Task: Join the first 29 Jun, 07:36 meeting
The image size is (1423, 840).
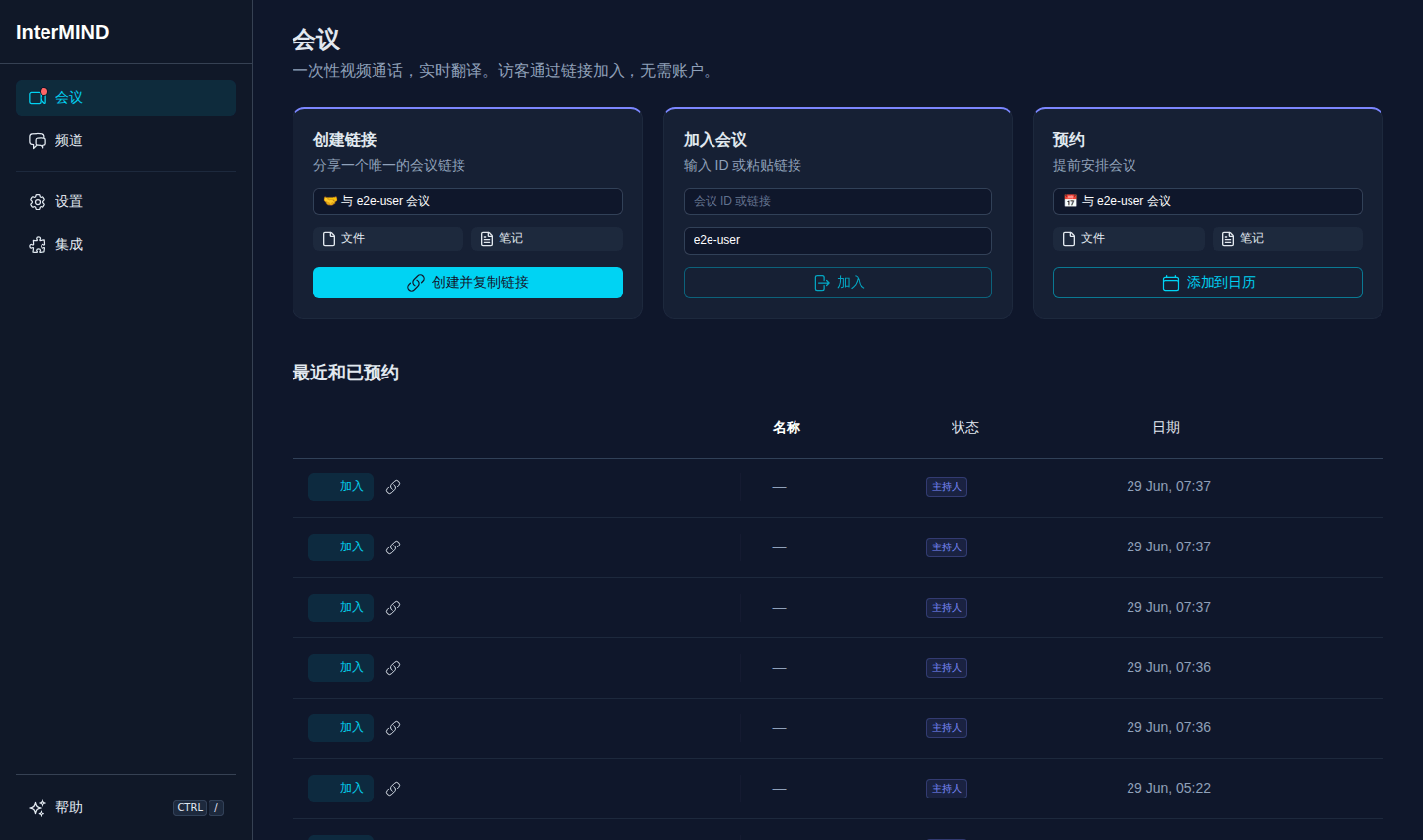Action: [341, 668]
